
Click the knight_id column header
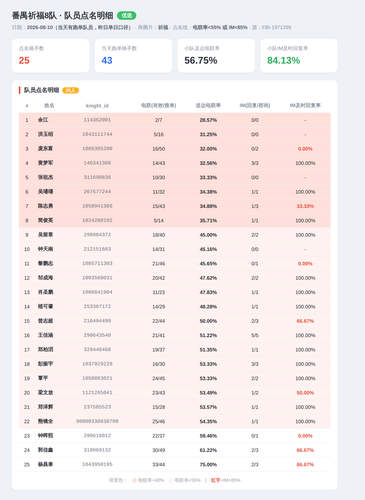[x=97, y=106]
